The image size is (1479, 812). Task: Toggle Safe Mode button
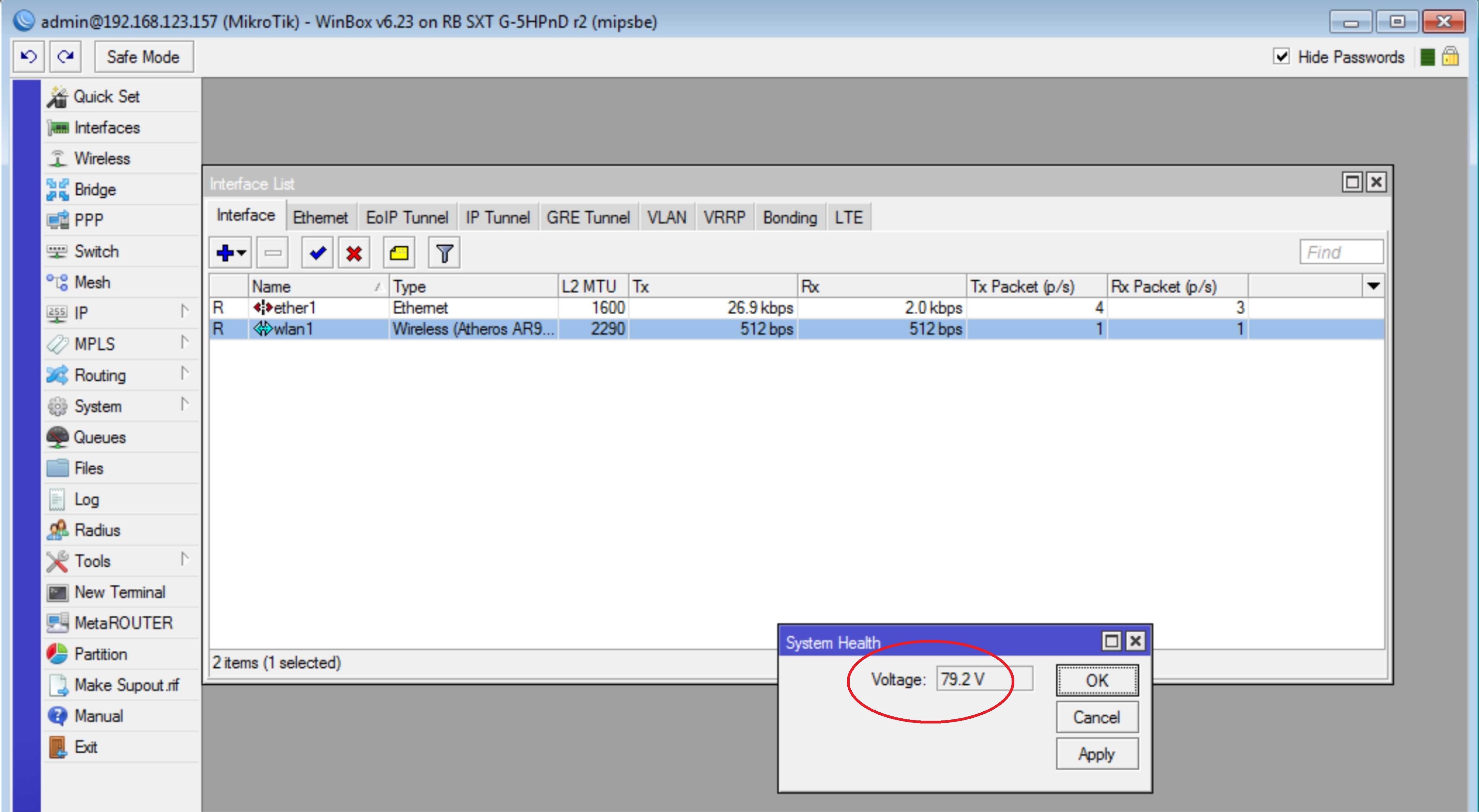[x=144, y=57]
